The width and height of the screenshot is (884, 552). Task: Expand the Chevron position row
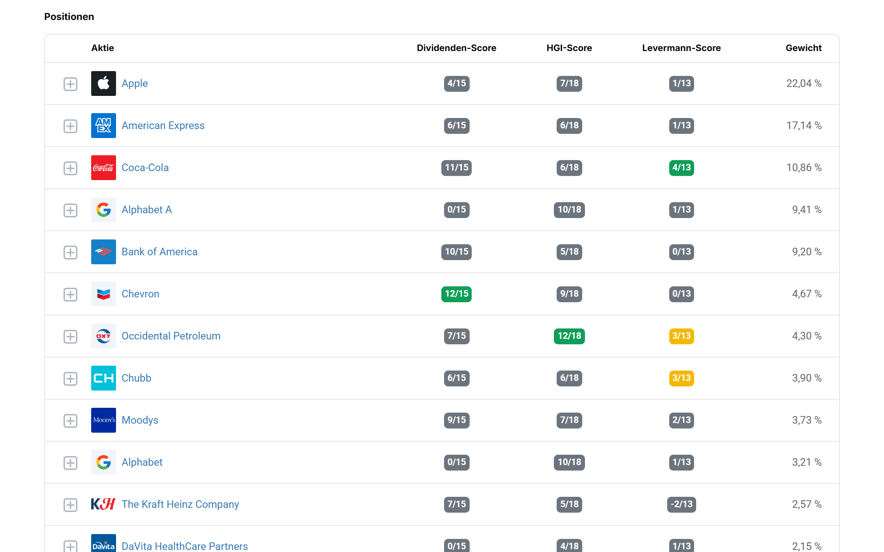[x=70, y=294]
